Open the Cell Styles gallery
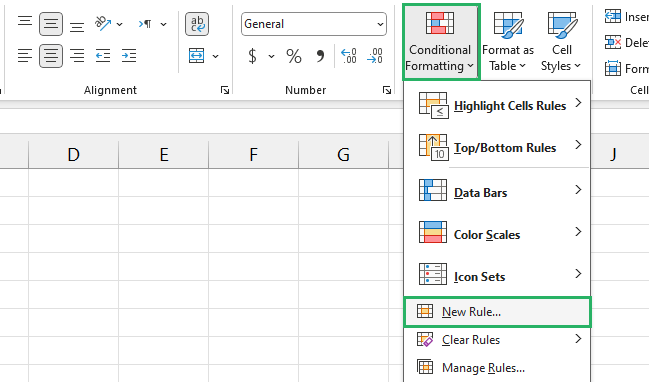This screenshot has height=382, width=649. (561, 41)
